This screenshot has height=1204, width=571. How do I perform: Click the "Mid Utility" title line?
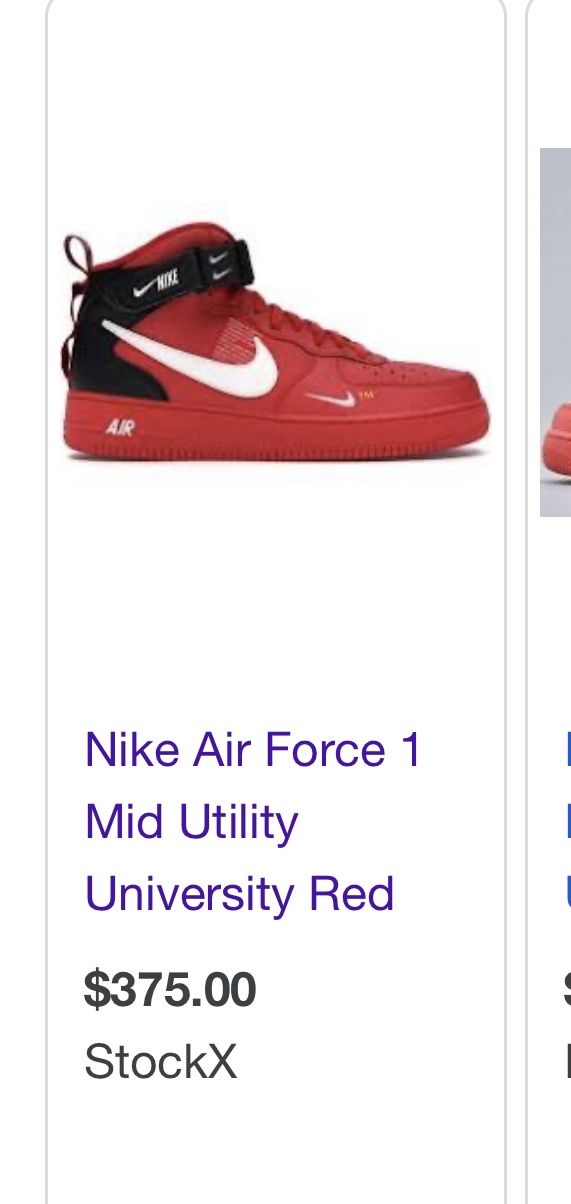[192, 822]
